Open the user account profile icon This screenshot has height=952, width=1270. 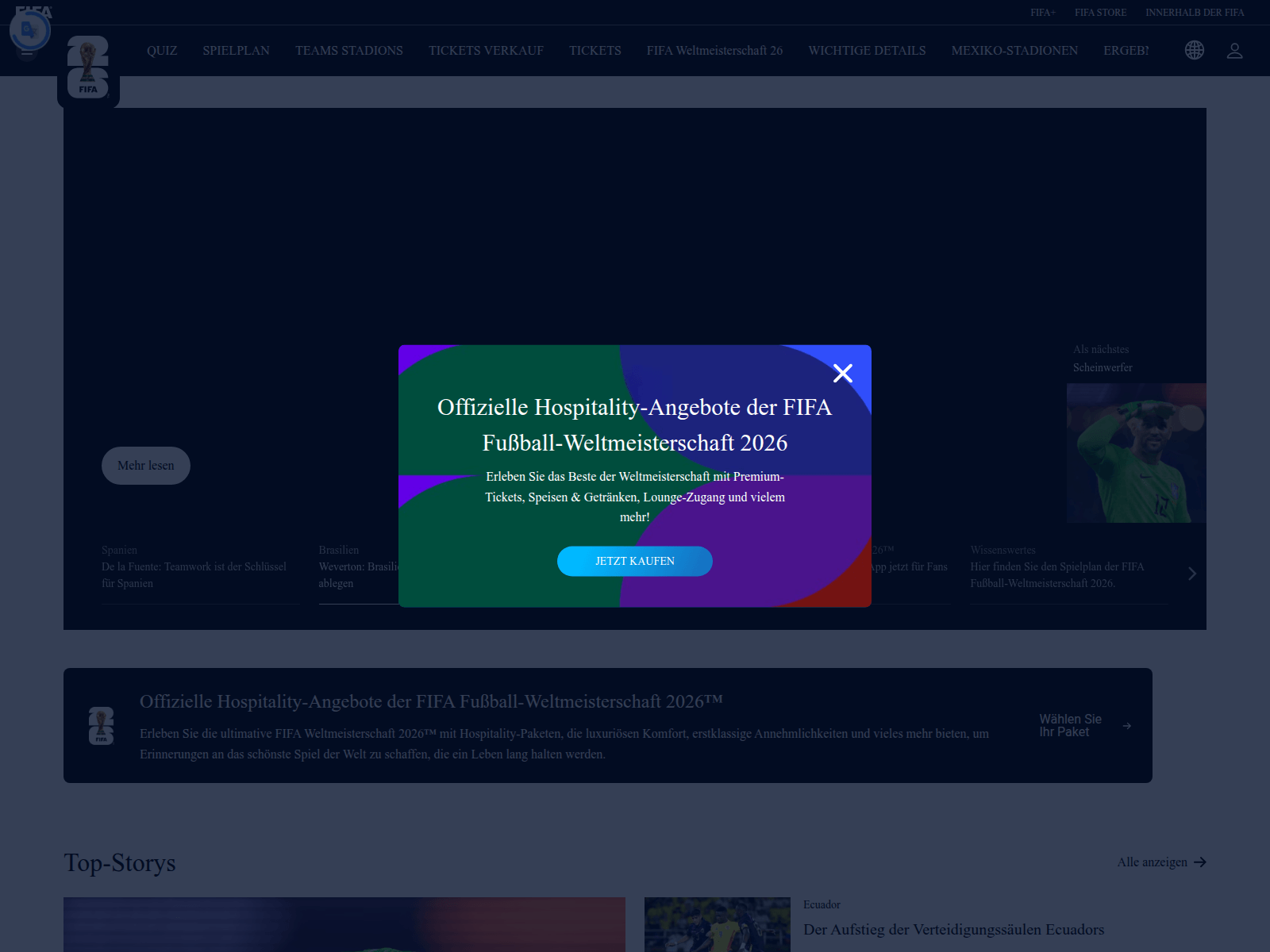(1234, 50)
